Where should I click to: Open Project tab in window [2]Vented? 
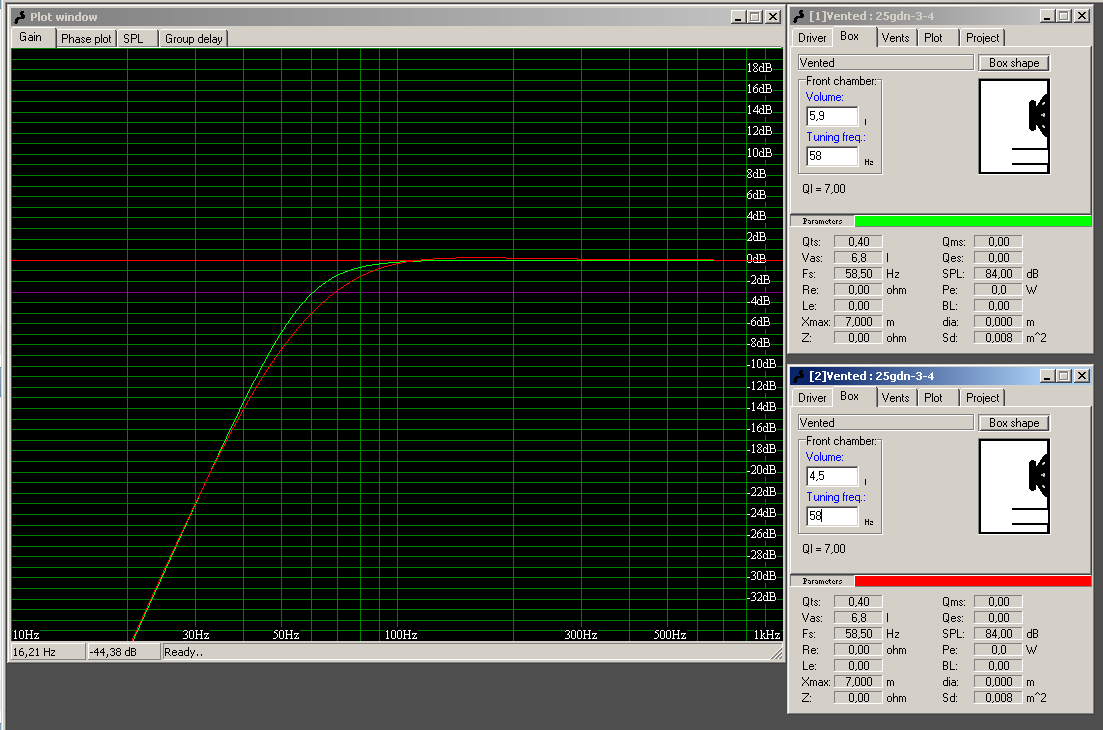coord(982,398)
